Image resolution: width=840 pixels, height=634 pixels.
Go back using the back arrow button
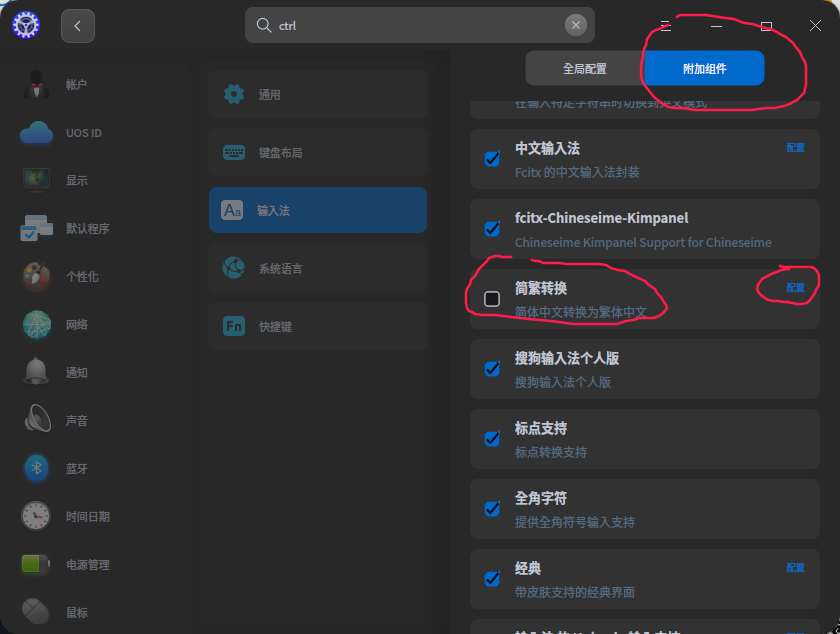pyautogui.click(x=78, y=26)
